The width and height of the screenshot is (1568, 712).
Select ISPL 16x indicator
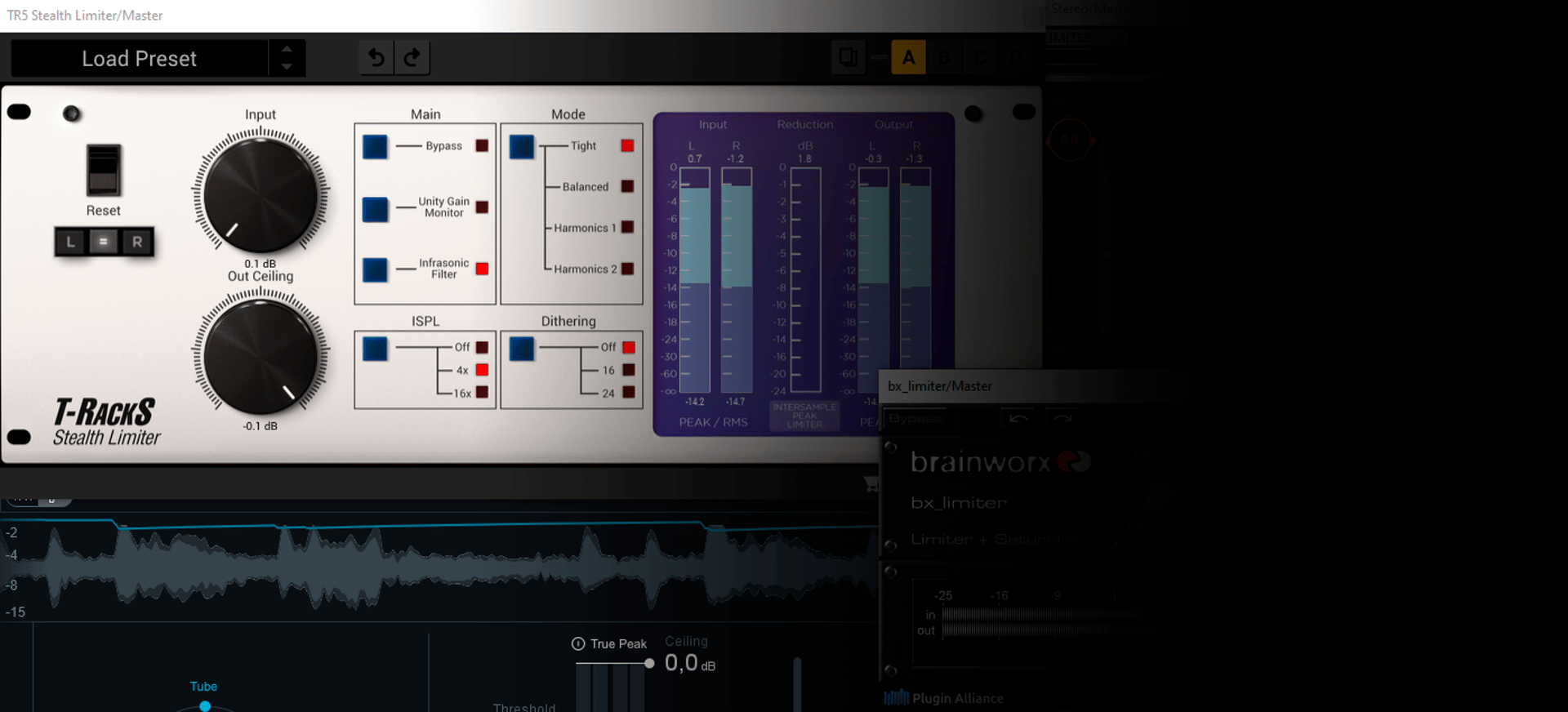[482, 393]
